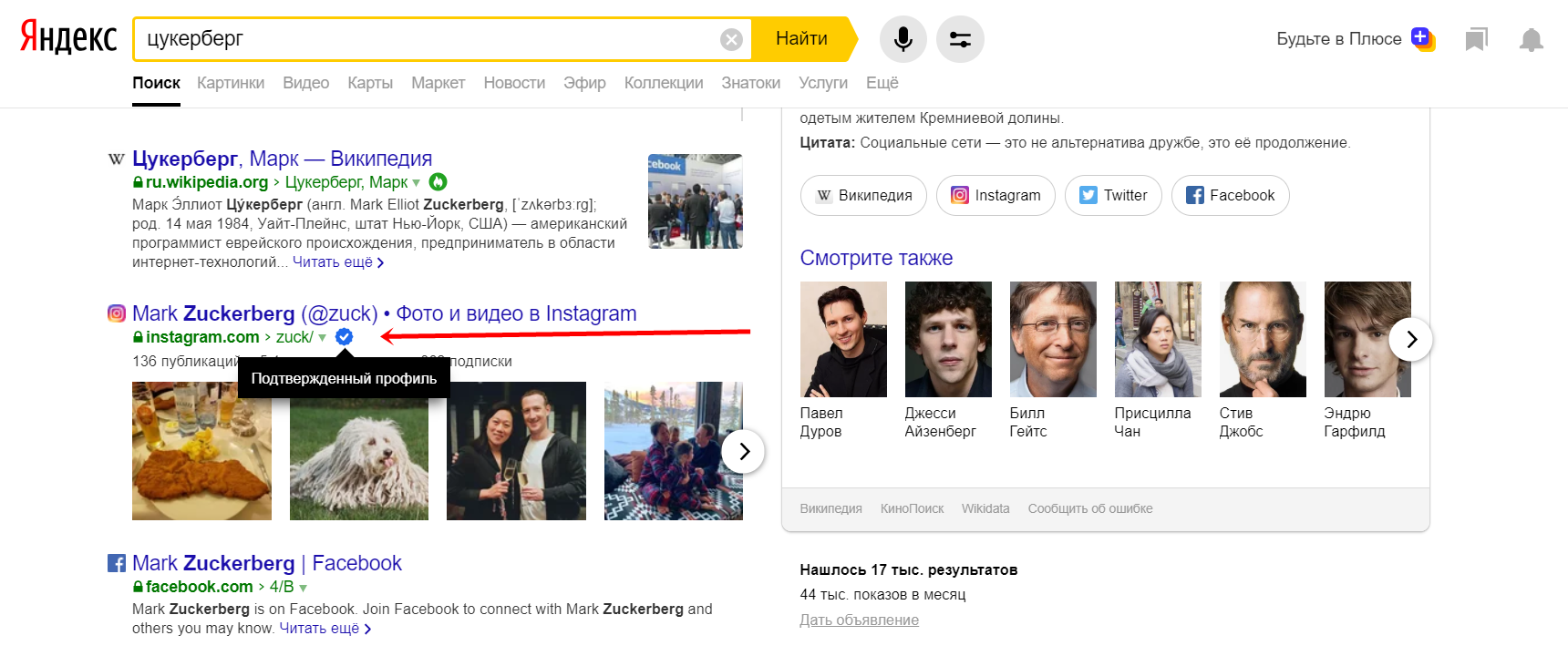Screen dimensions: 1568x656
Task: Switch to the Картинки tab
Action: [231, 83]
